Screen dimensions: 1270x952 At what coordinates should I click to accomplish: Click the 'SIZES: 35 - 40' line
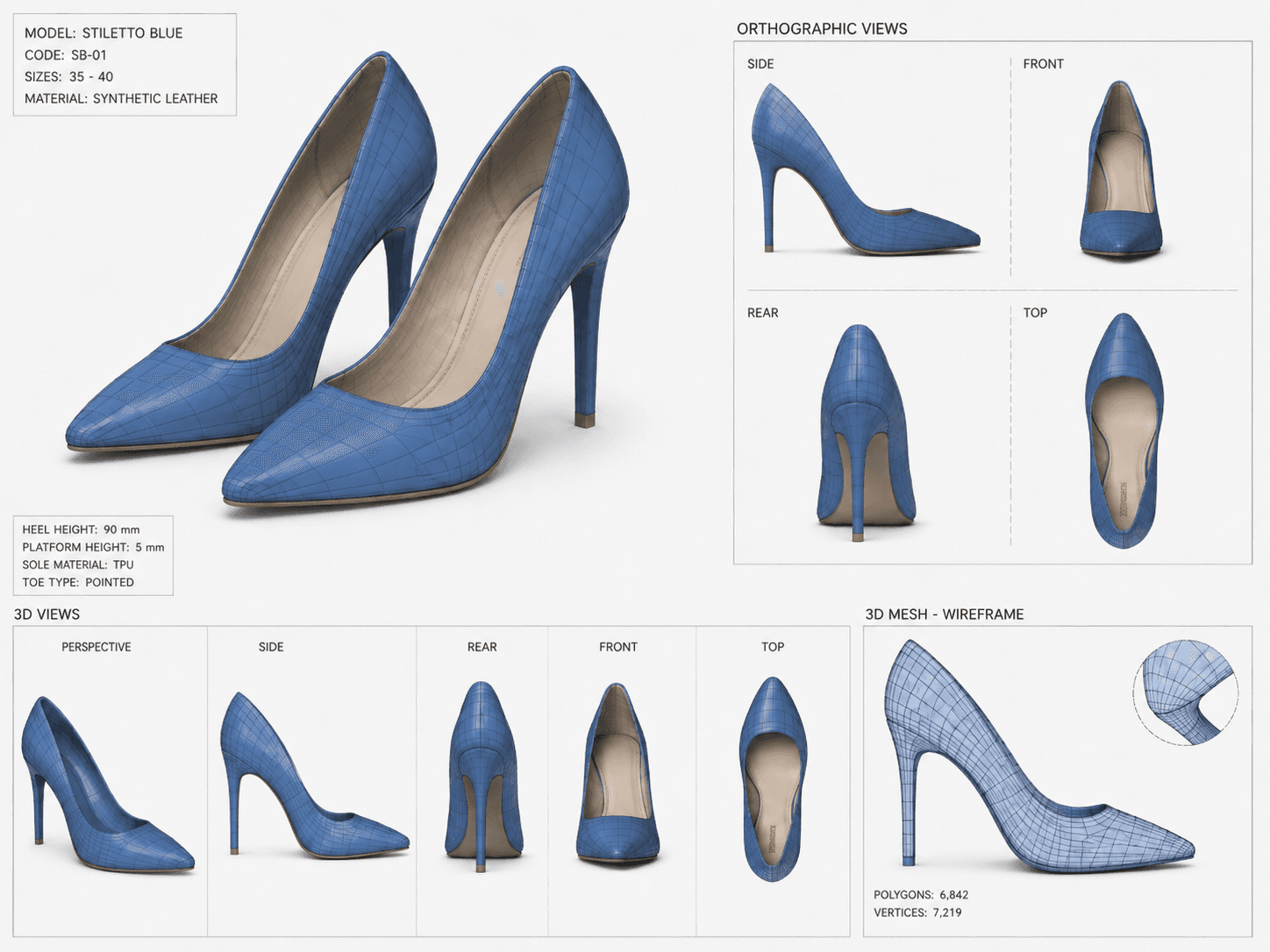point(68,77)
